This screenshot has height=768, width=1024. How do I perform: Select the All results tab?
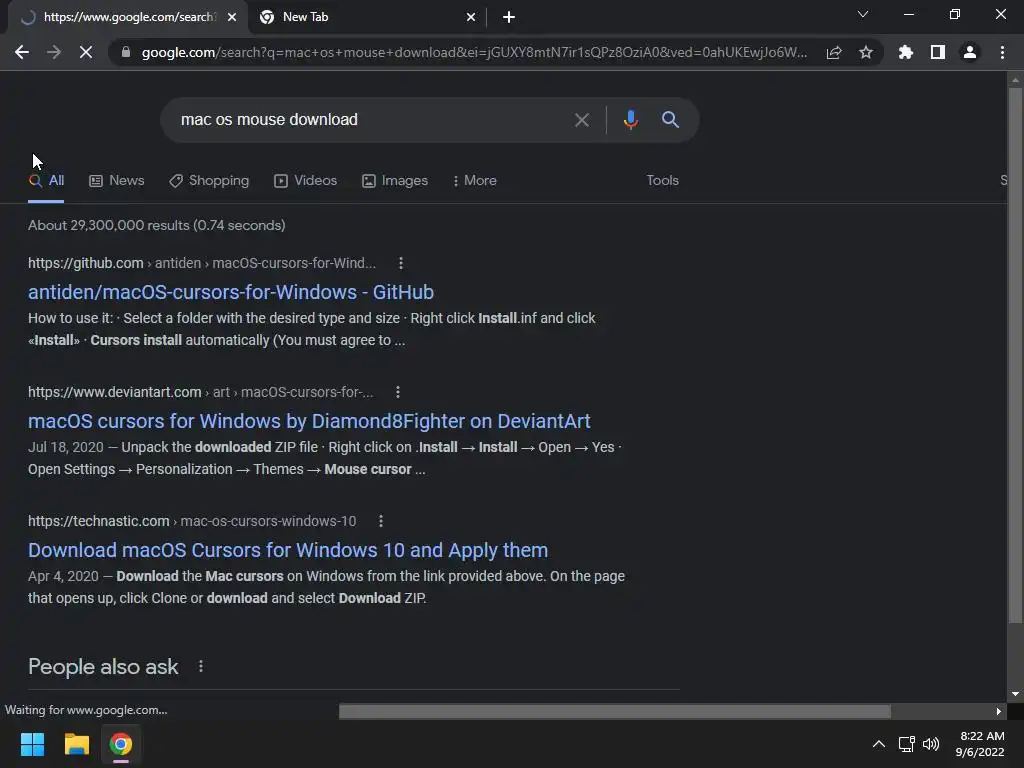tap(46, 181)
